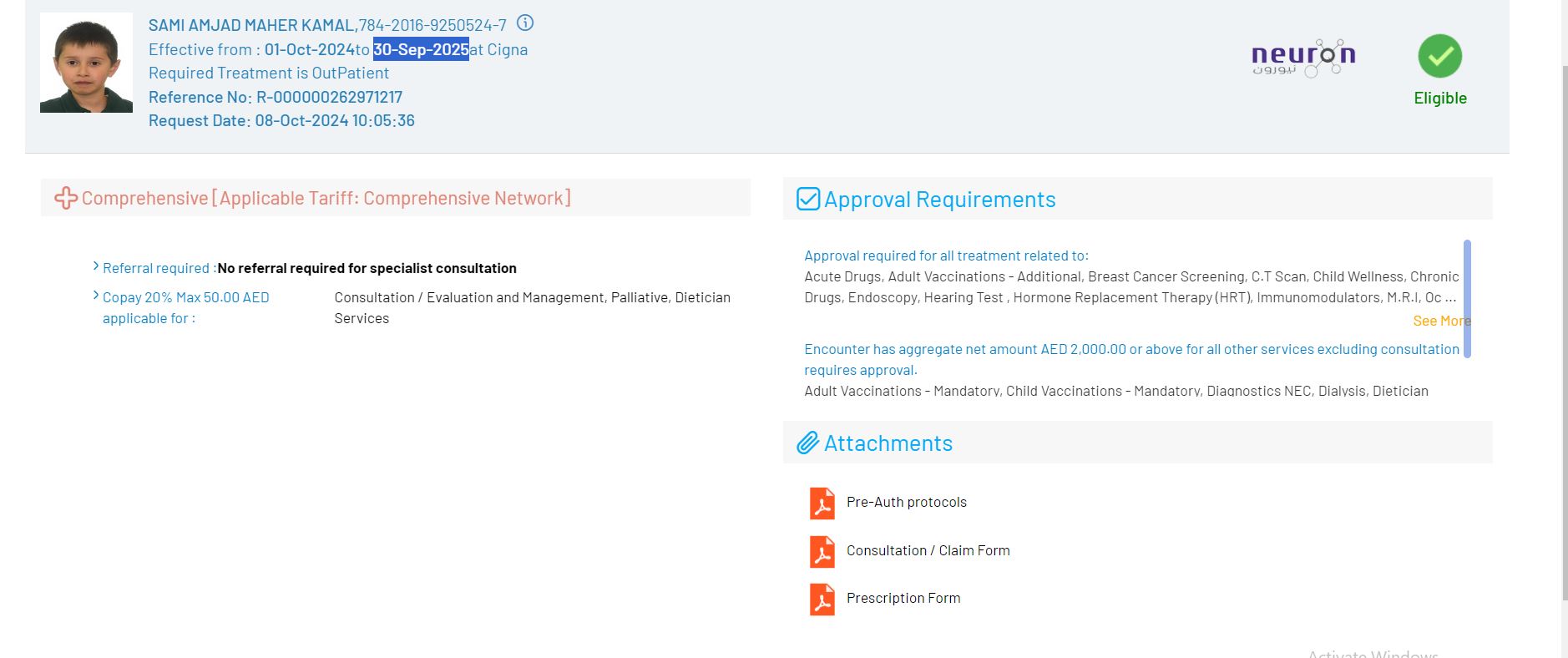Click the red cross Comprehensive icon
This screenshot has height=658, width=1568.
66,198
